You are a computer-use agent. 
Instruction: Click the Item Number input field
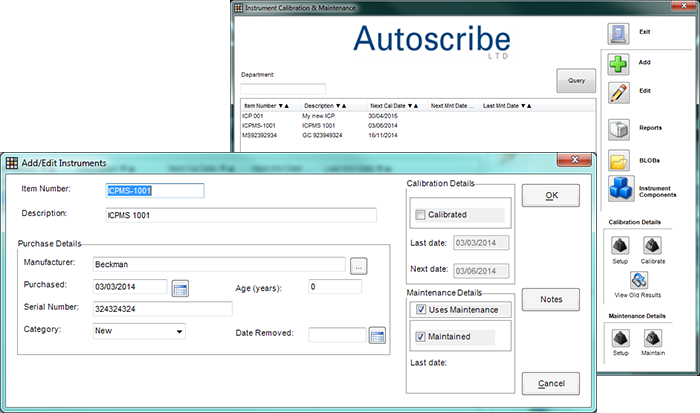tap(155, 191)
